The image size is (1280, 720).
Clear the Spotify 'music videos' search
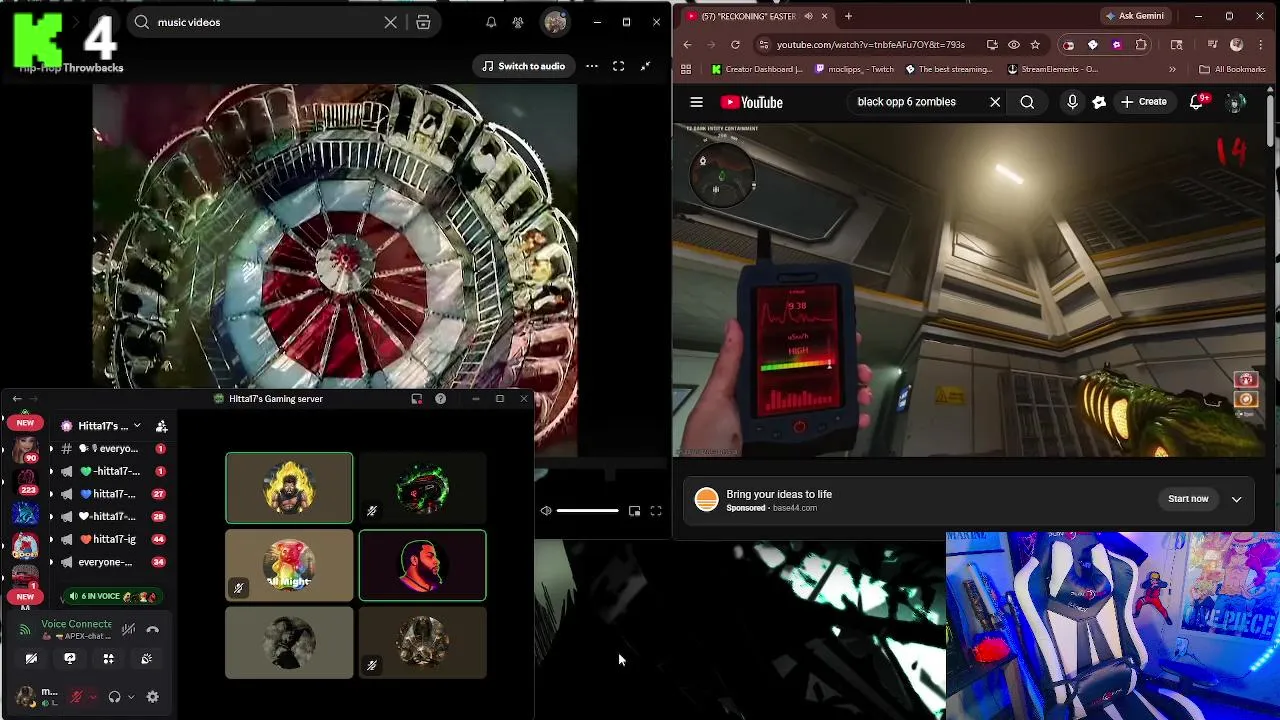click(391, 22)
